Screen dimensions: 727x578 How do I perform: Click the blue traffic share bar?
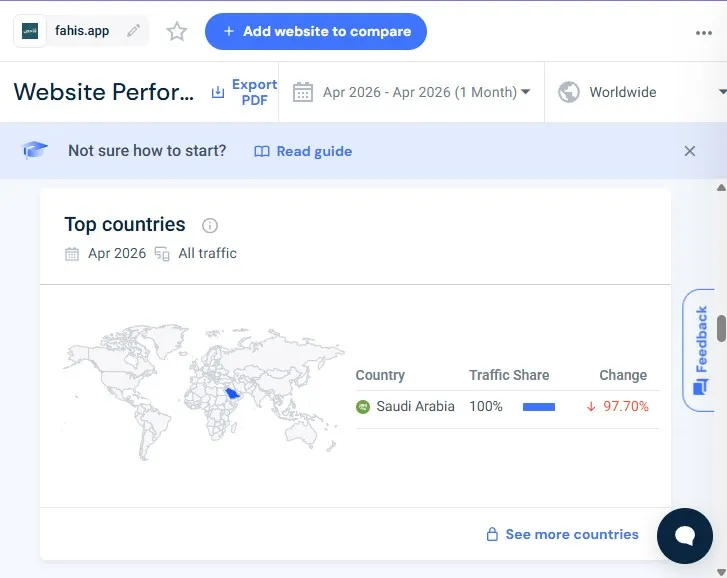pyautogui.click(x=539, y=407)
